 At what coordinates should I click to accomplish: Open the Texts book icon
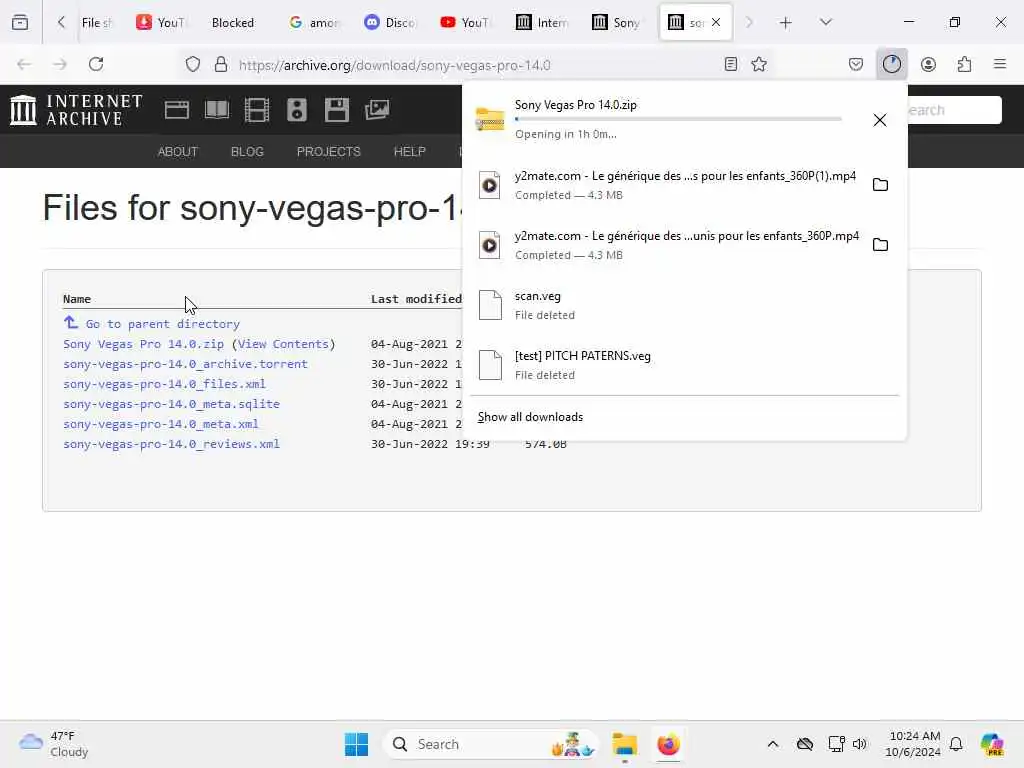pyautogui.click(x=217, y=110)
